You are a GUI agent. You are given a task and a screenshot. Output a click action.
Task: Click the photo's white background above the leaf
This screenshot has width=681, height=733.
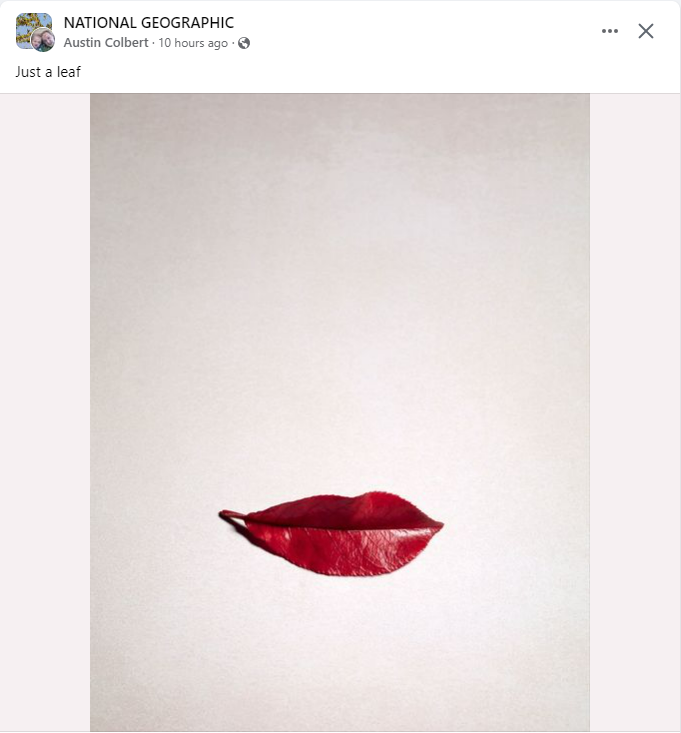(339, 300)
